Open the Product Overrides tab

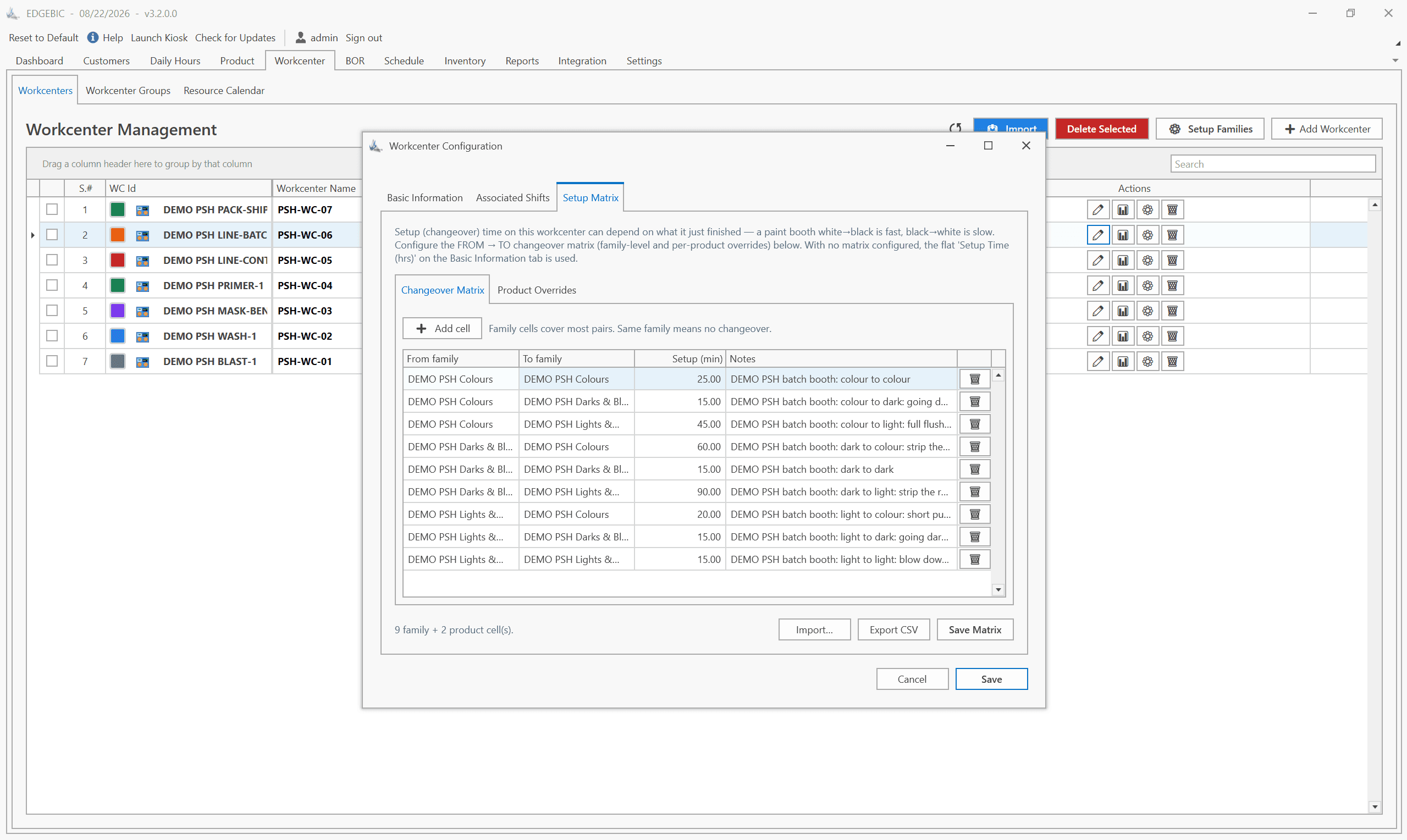tap(537, 290)
